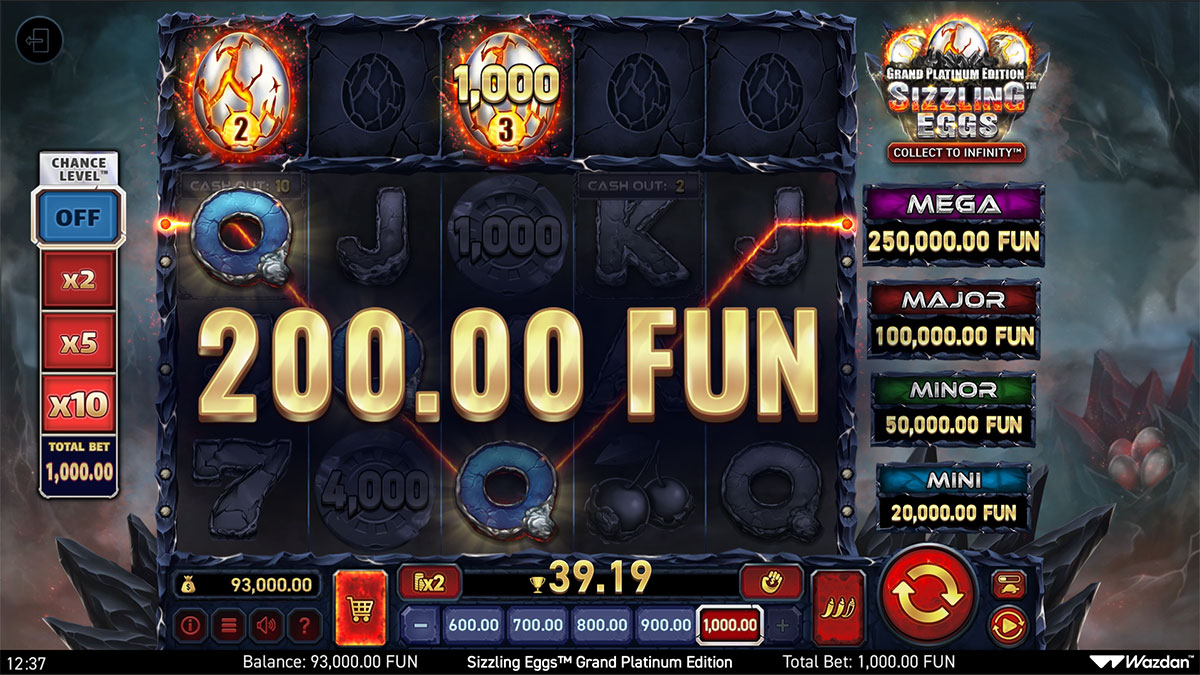Click the exit door icon
Image resolution: width=1200 pixels, height=675 pixels.
pos(40,41)
